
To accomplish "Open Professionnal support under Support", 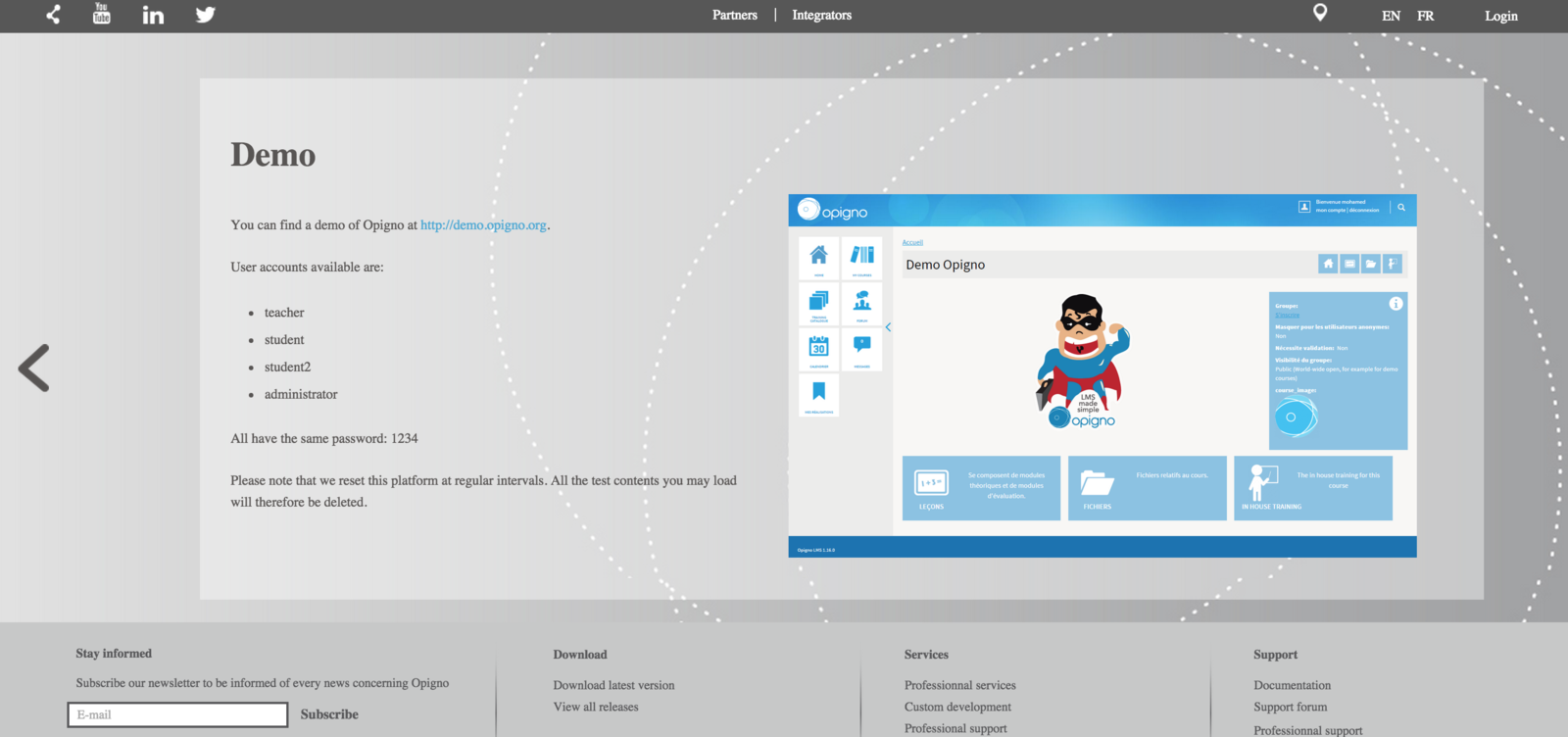I will click(x=1308, y=730).
